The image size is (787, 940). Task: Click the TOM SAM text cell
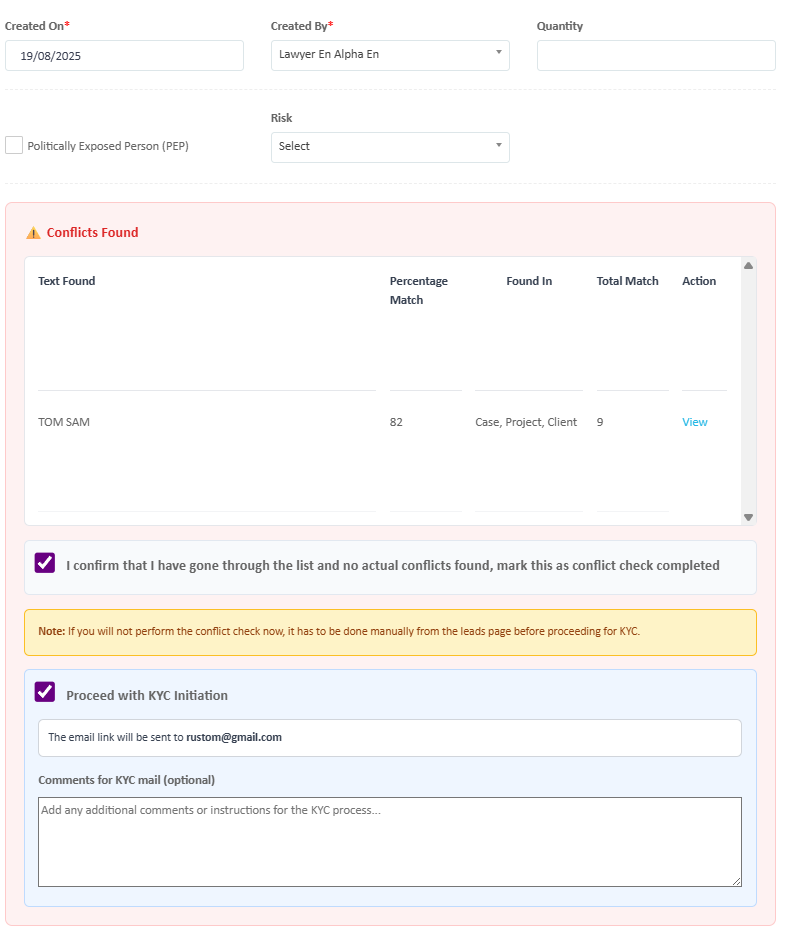pos(64,422)
